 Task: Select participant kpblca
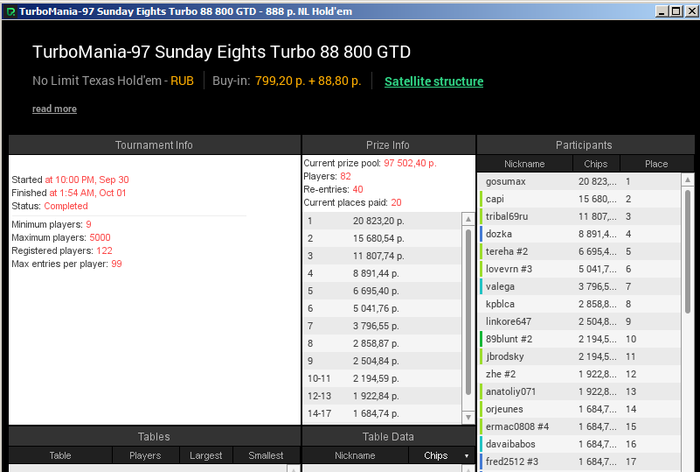579,304
